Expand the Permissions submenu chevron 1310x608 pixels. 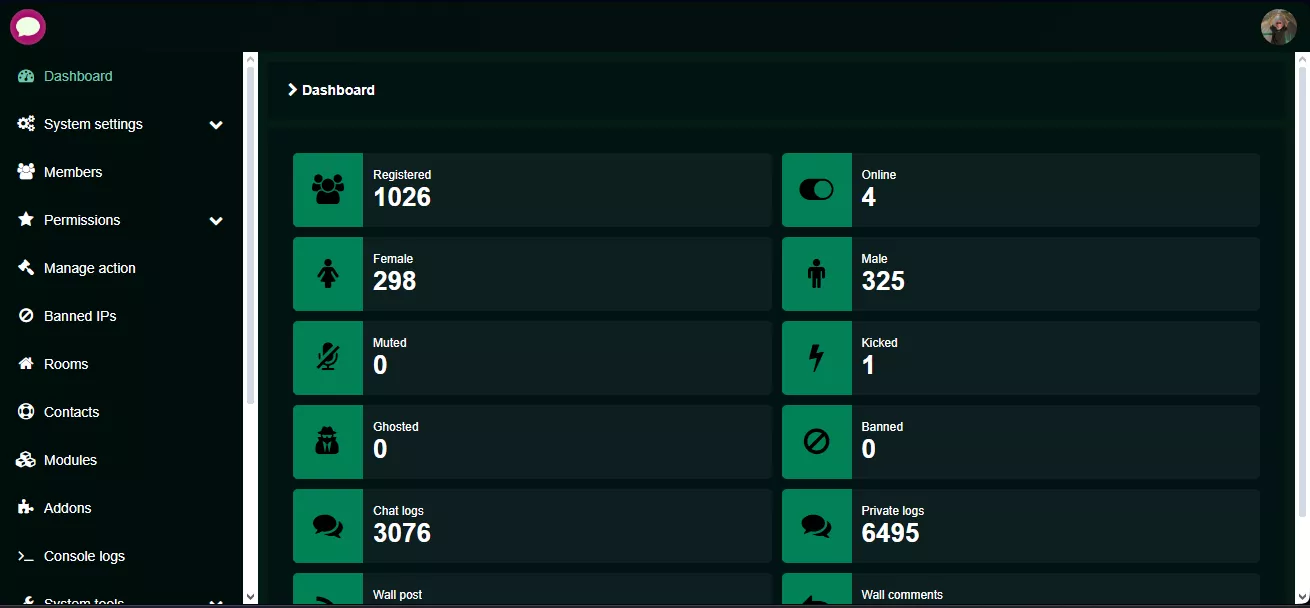point(216,221)
